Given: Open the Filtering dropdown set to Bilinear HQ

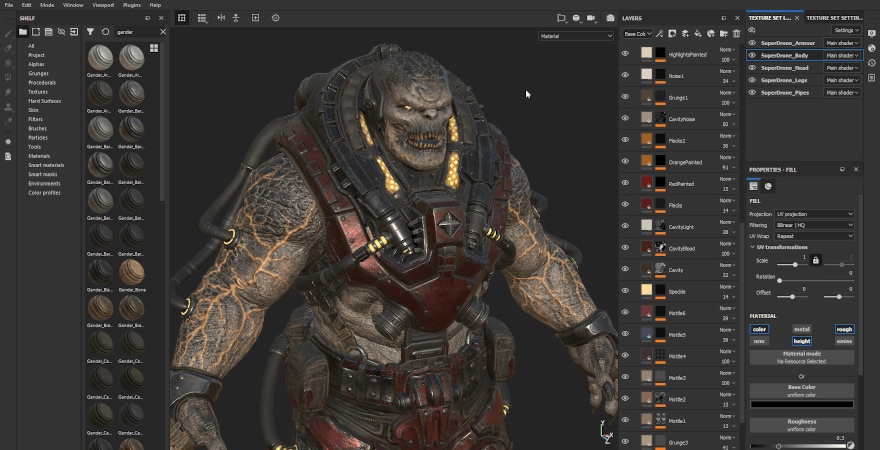Looking at the screenshot, I should click(x=814, y=225).
